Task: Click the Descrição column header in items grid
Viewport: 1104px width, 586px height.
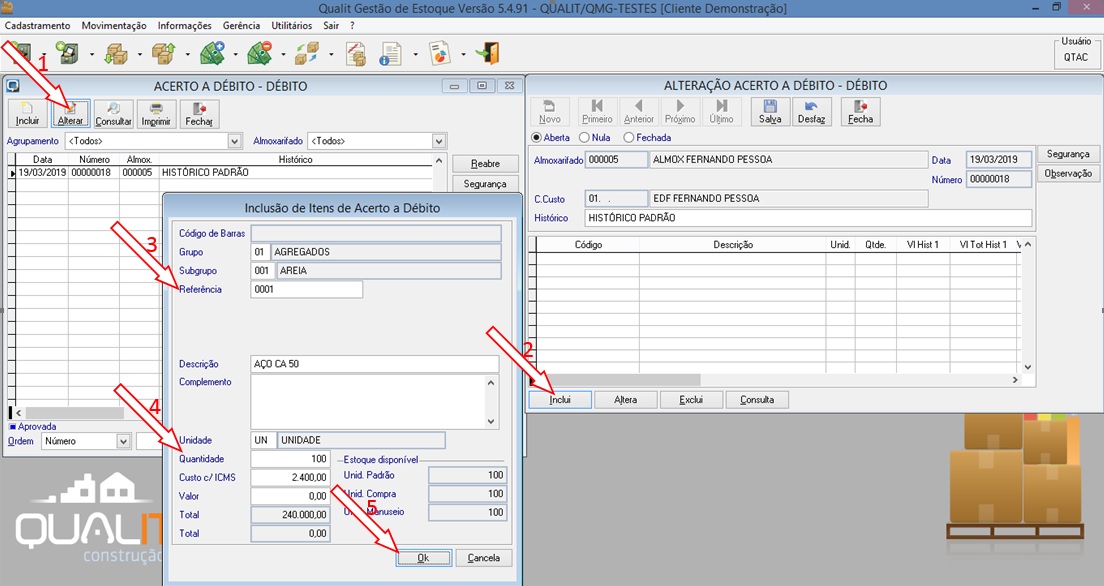Action: pyautogui.click(x=733, y=244)
